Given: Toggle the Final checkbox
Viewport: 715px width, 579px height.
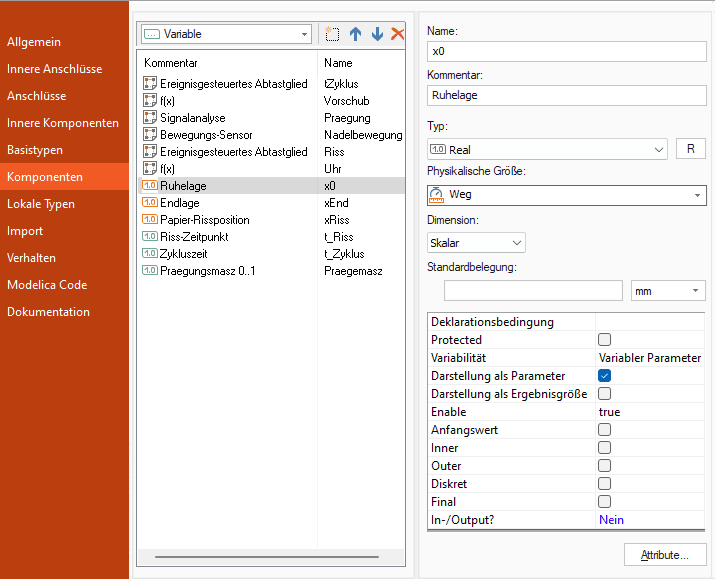Looking at the screenshot, I should tap(604, 502).
